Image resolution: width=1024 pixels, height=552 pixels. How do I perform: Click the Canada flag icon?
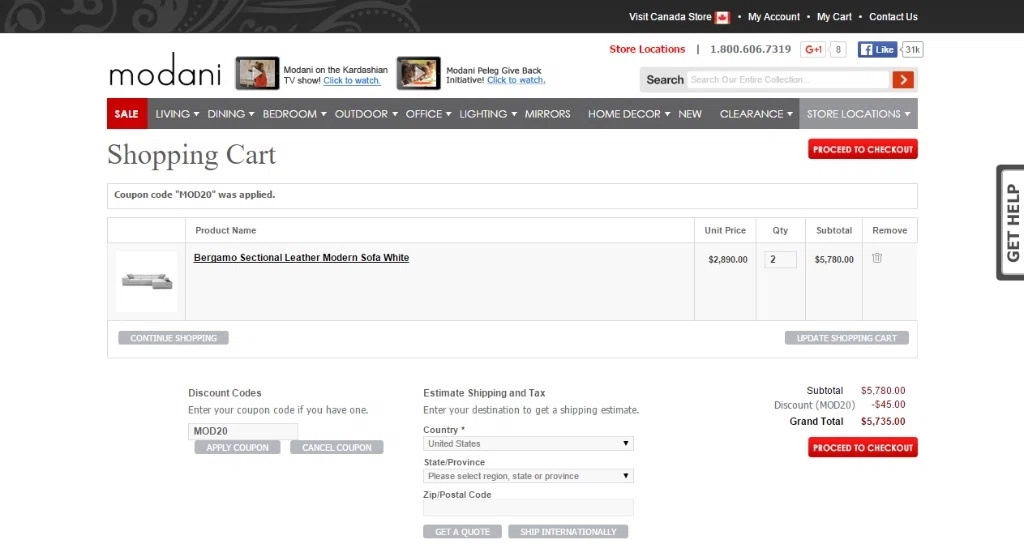[x=722, y=18]
